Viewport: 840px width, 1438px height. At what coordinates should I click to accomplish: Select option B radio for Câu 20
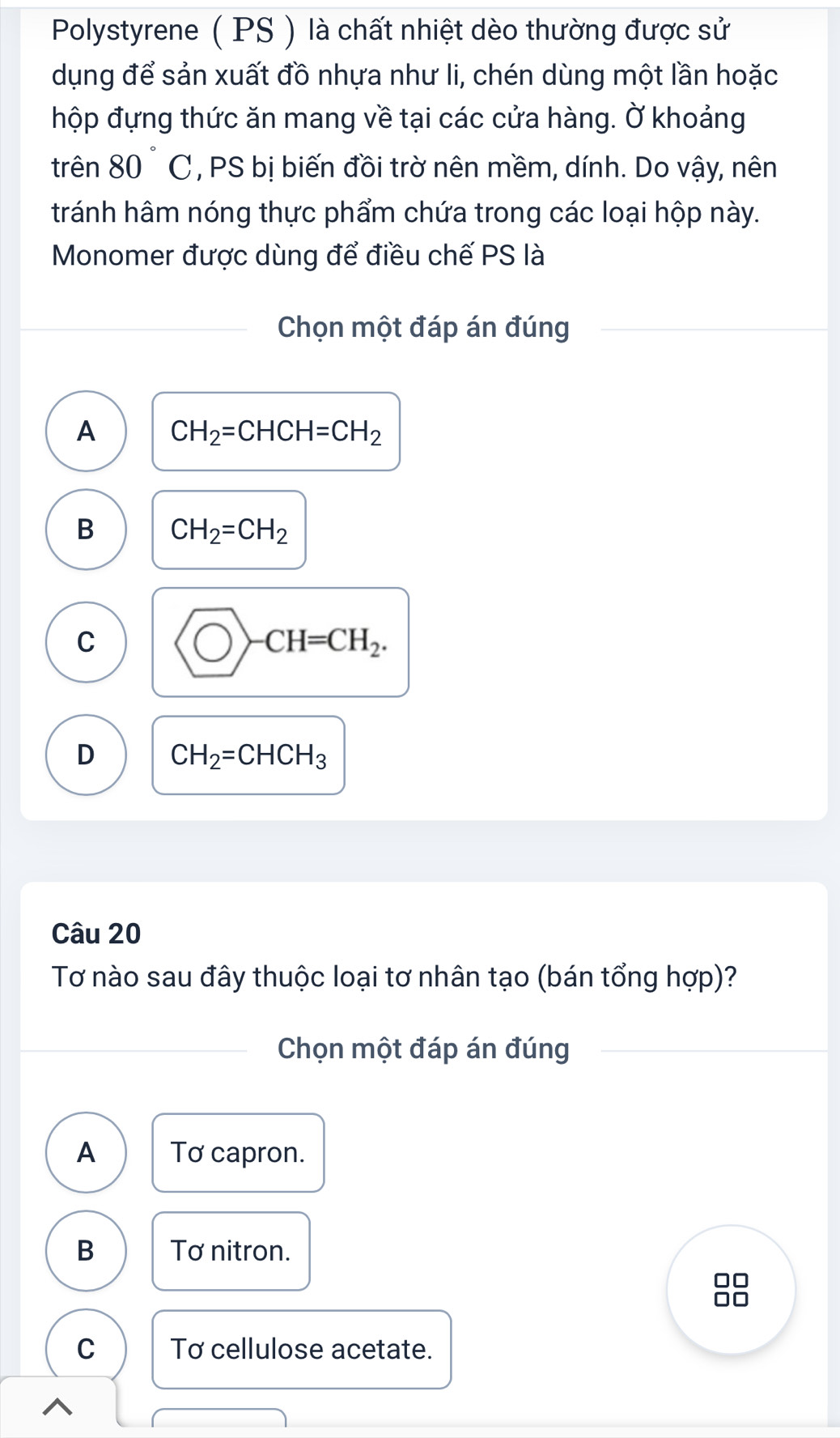coord(86,1251)
